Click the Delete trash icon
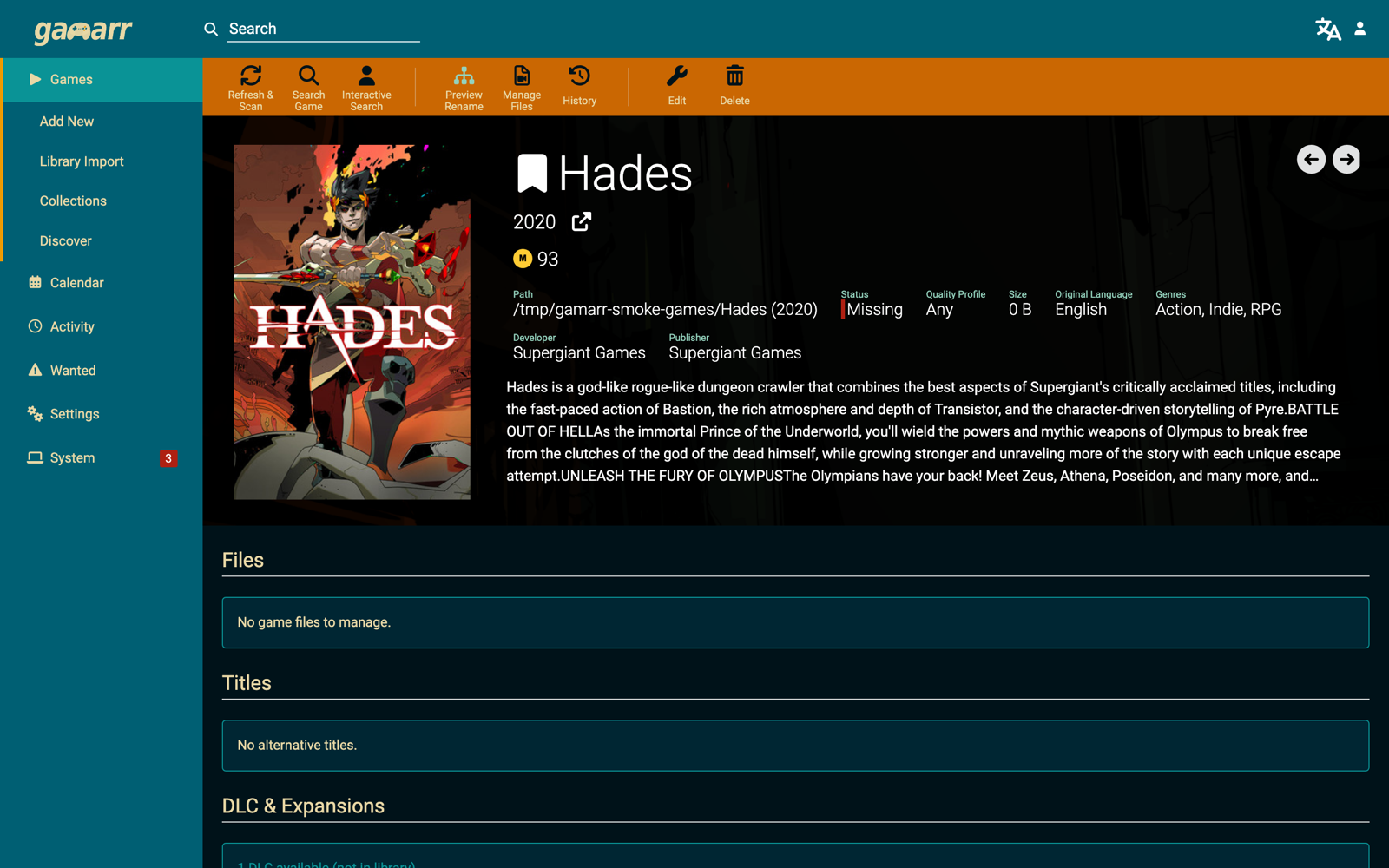1389x868 pixels. coord(734,76)
